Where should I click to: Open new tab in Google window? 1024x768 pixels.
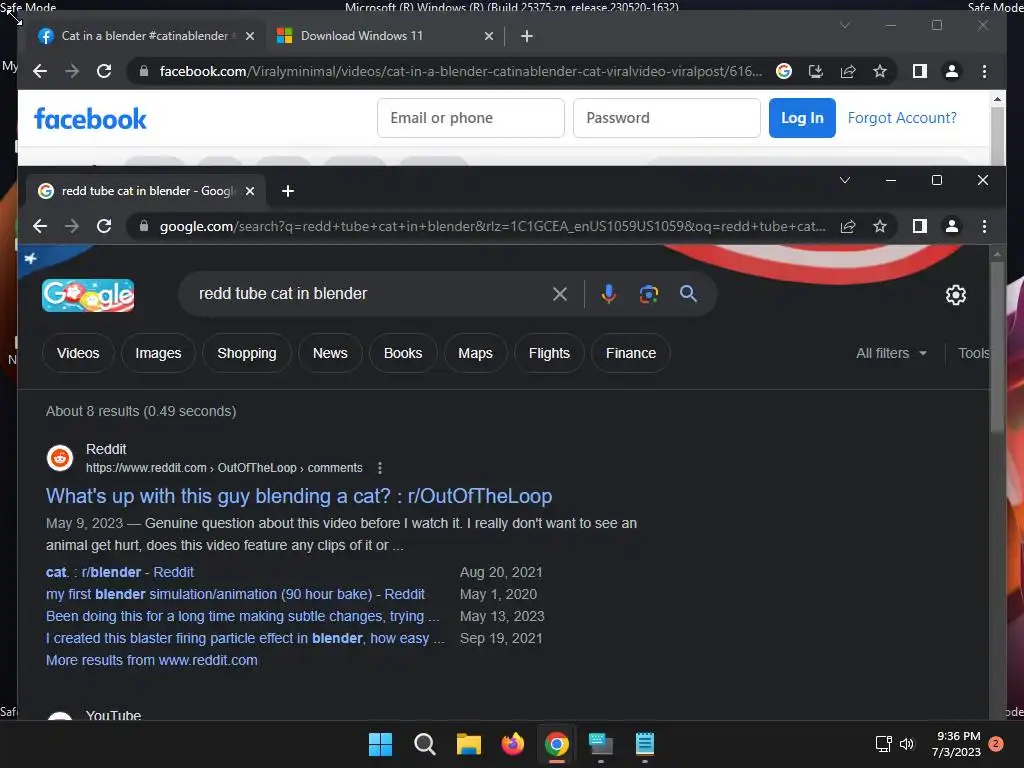pos(287,191)
